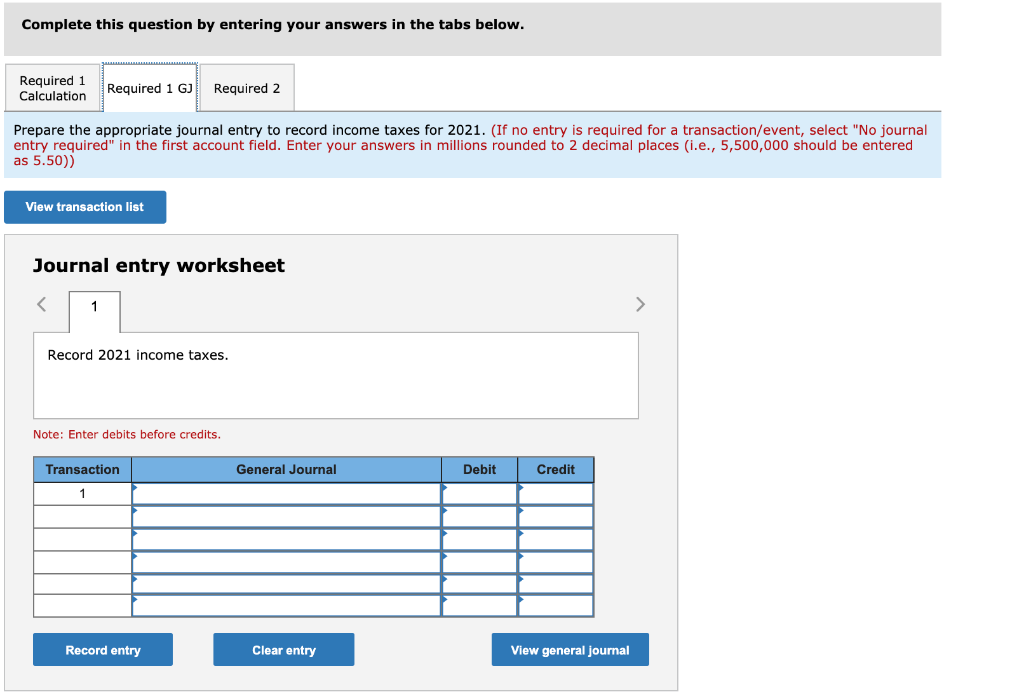
Task: Go to next journal entry with right chevron
Action: tap(640, 304)
